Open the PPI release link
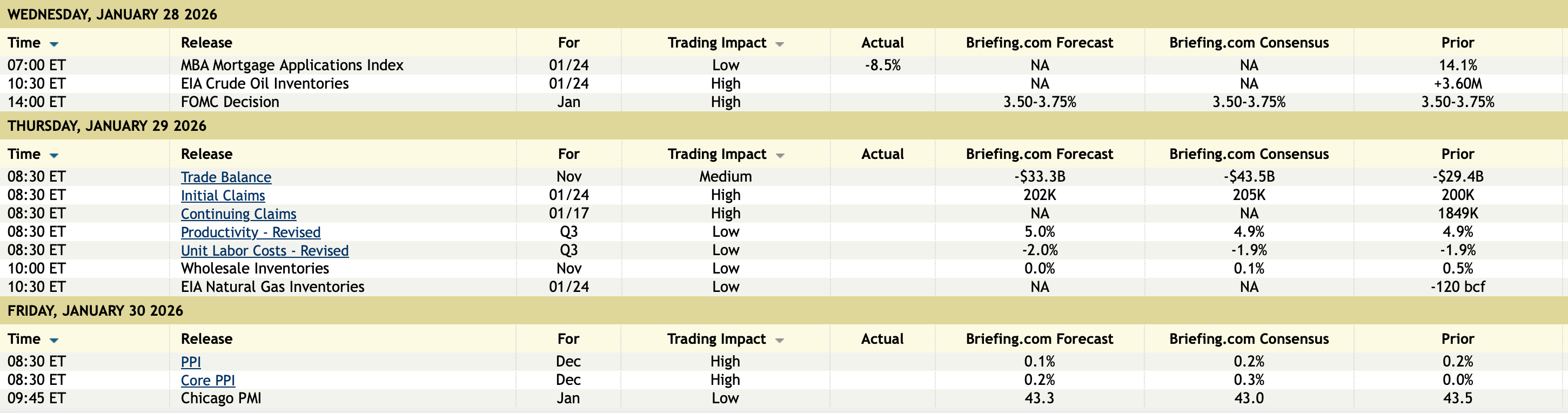This screenshot has width=1568, height=413. [x=191, y=362]
